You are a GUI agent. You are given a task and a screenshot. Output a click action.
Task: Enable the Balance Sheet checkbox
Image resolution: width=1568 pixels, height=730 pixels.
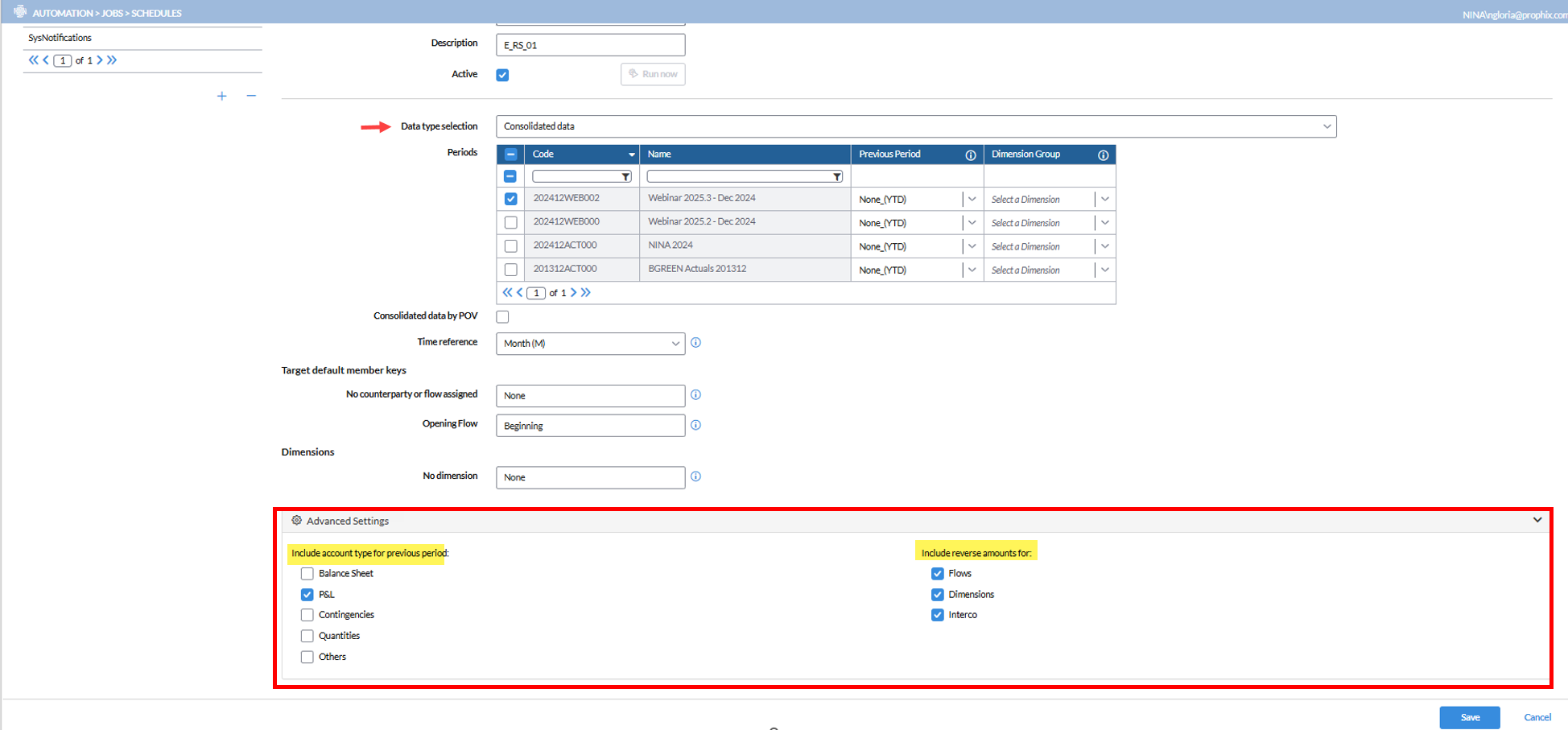pyautogui.click(x=307, y=574)
